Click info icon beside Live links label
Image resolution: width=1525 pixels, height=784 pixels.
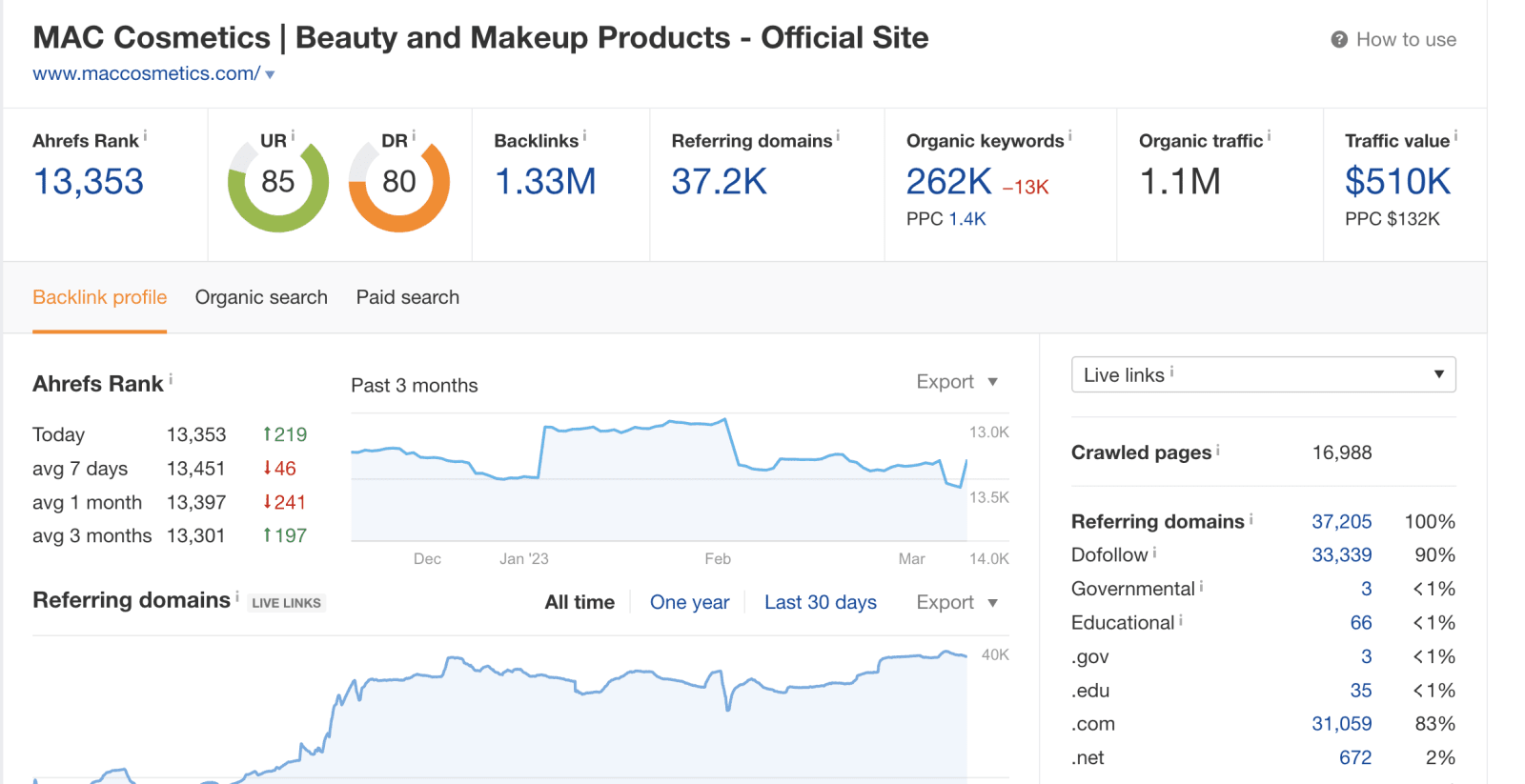pos(1171,372)
